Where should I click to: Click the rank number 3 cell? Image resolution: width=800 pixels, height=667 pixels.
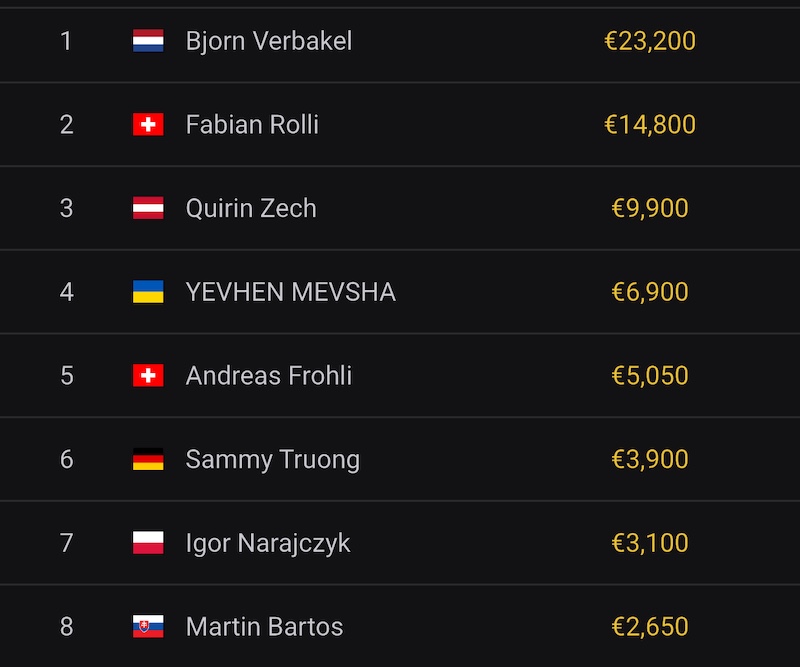click(x=67, y=208)
